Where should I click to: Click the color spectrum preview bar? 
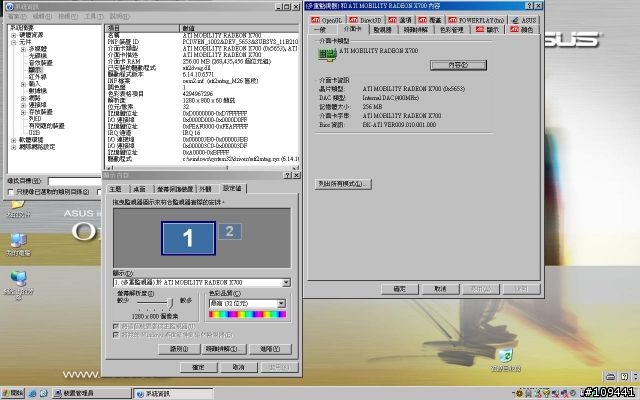tap(247, 314)
